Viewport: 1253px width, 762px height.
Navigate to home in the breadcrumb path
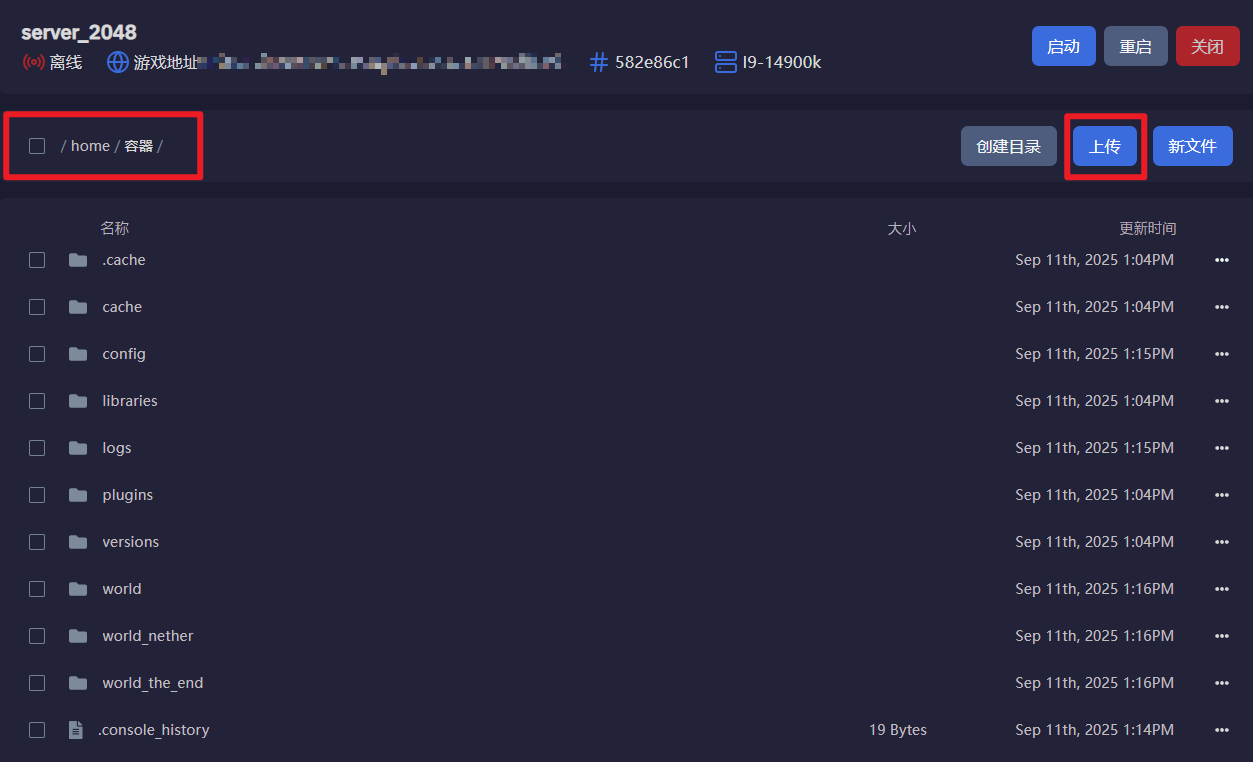click(90, 146)
